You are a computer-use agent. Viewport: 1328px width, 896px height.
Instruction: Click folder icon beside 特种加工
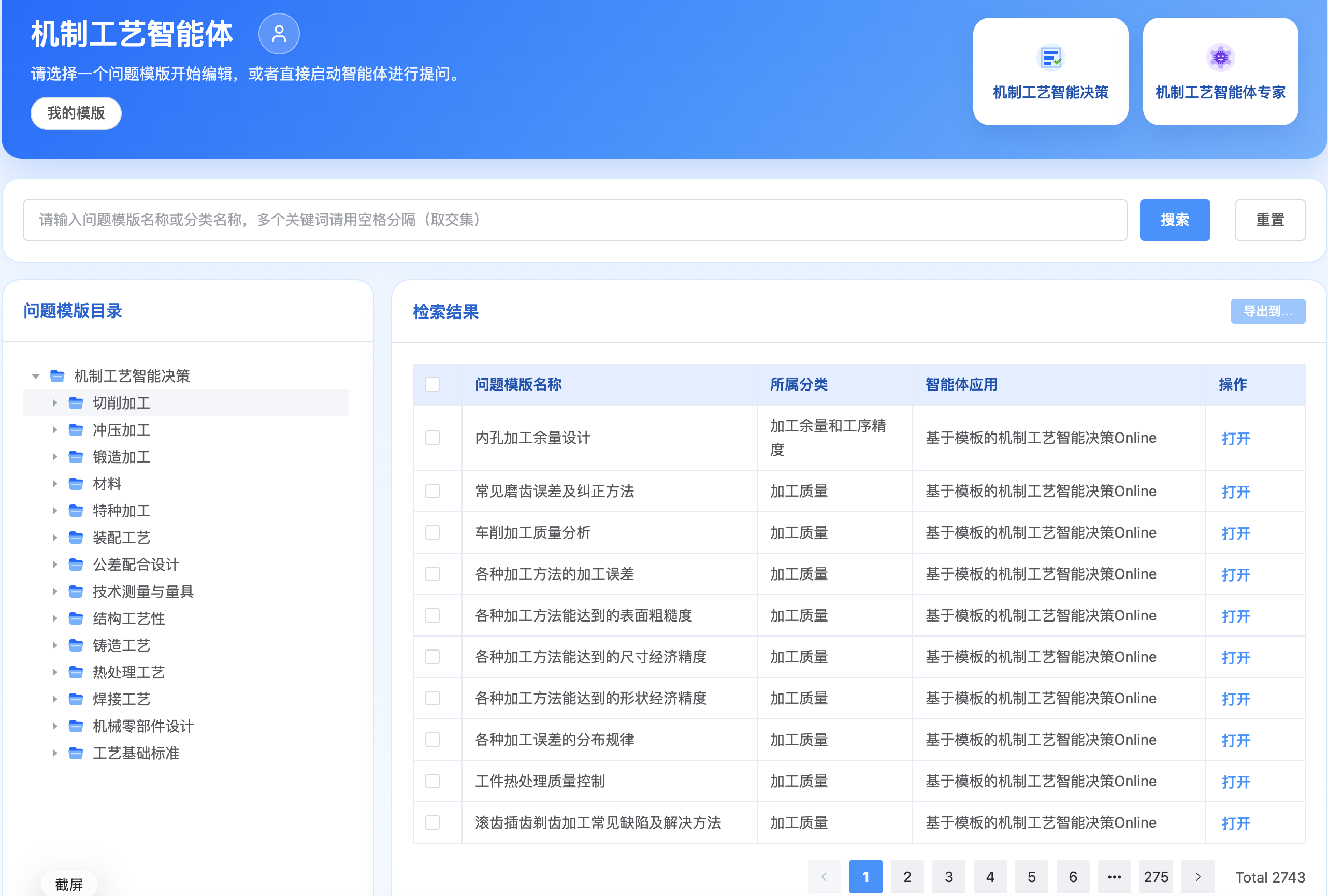pyautogui.click(x=76, y=510)
